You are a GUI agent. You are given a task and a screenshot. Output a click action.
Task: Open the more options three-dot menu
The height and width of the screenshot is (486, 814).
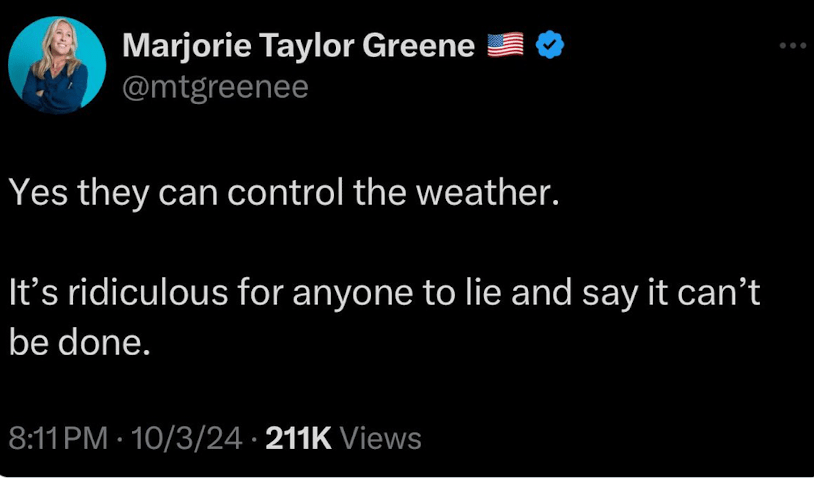pyautogui.click(x=792, y=45)
